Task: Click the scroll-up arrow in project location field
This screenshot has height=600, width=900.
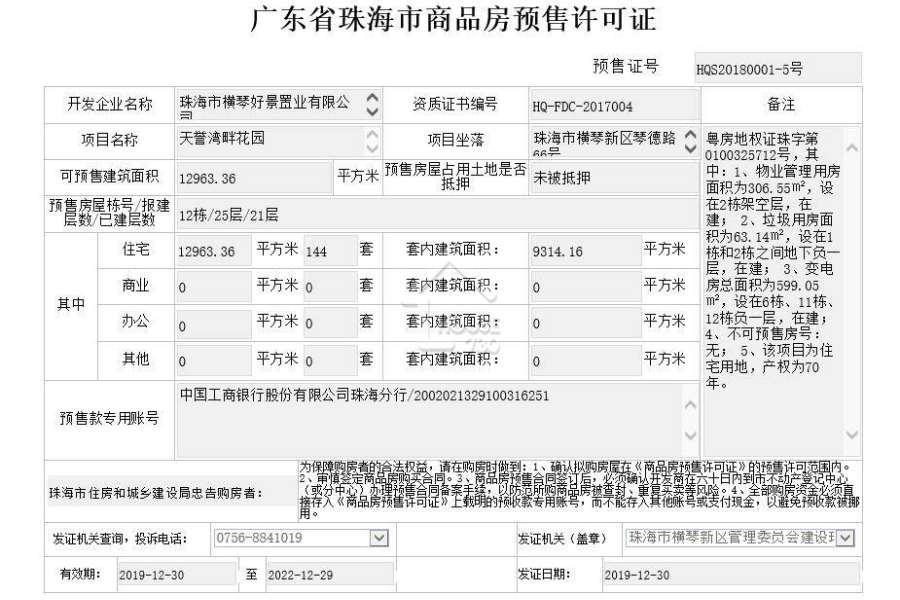Action: click(690, 134)
